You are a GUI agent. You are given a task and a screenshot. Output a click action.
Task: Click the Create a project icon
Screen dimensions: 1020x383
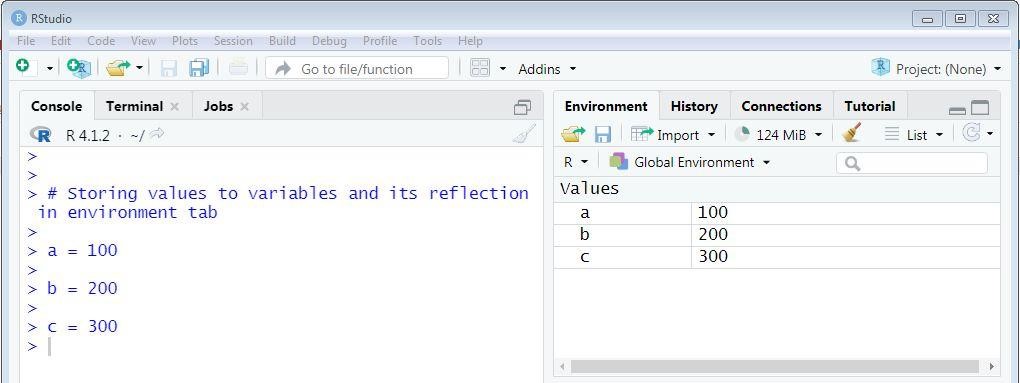[x=79, y=68]
